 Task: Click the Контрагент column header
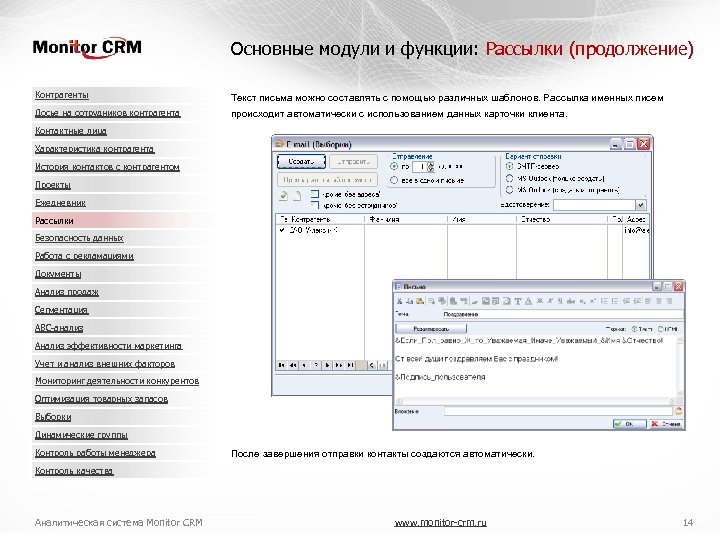(327, 219)
